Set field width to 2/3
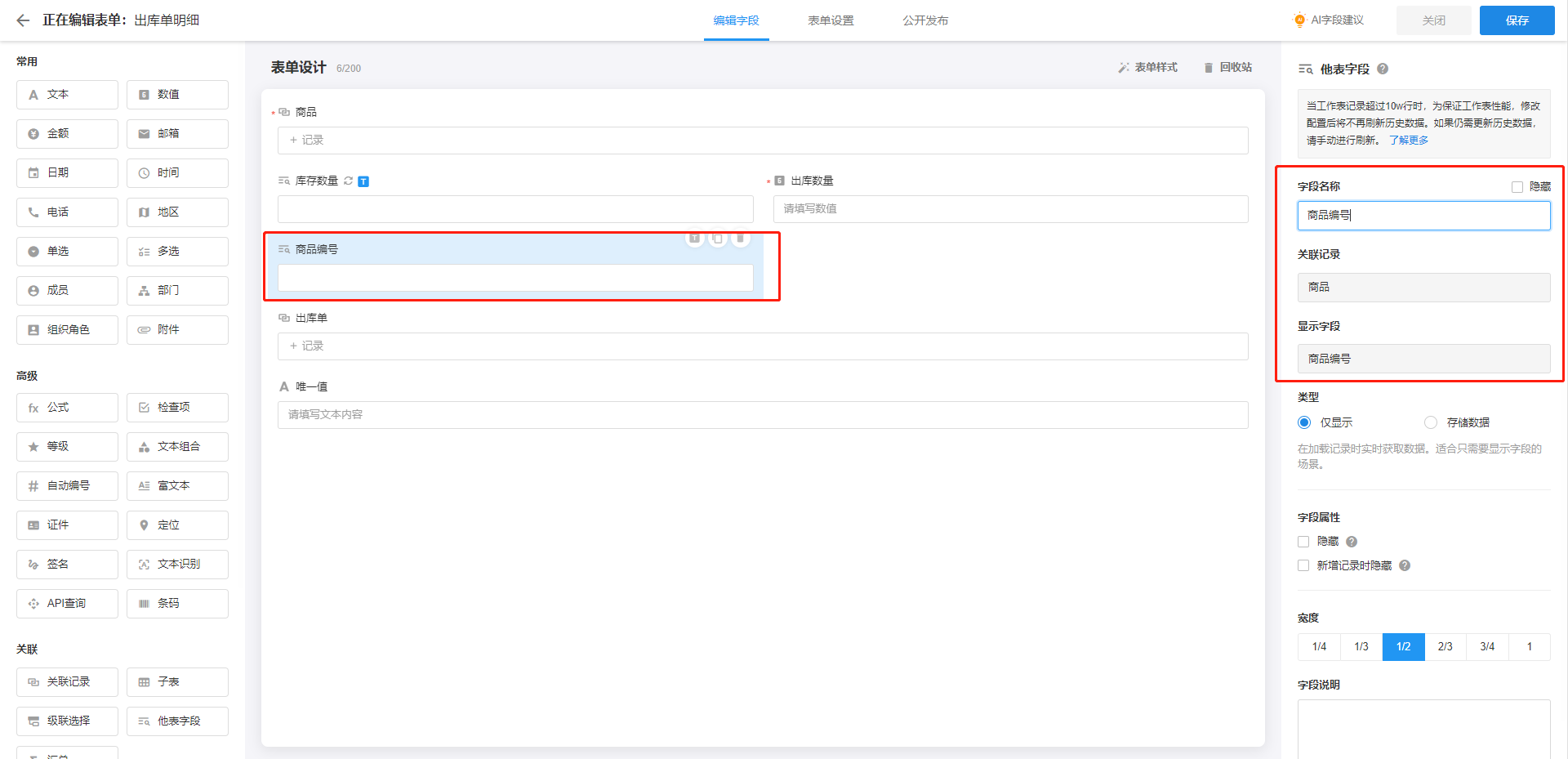Viewport: 1568px width, 759px height. click(x=1445, y=647)
